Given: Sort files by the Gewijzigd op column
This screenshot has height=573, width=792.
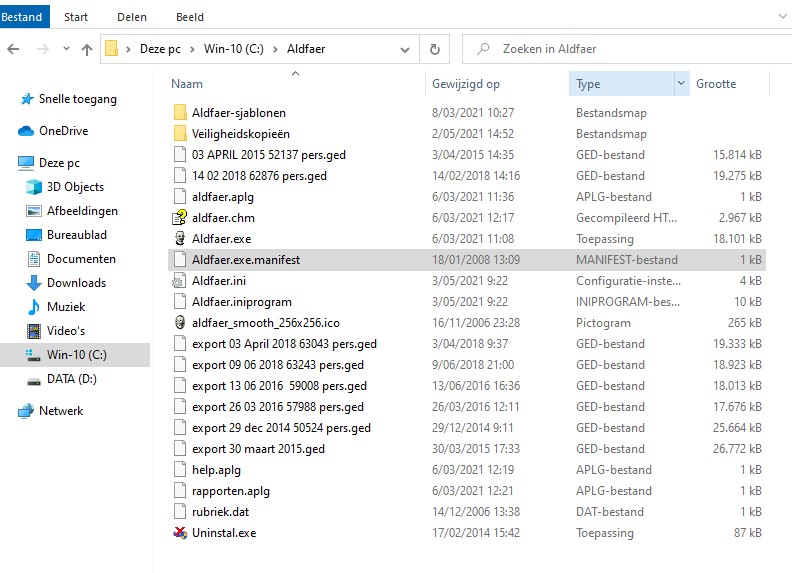Looking at the screenshot, I should pyautogui.click(x=466, y=84).
